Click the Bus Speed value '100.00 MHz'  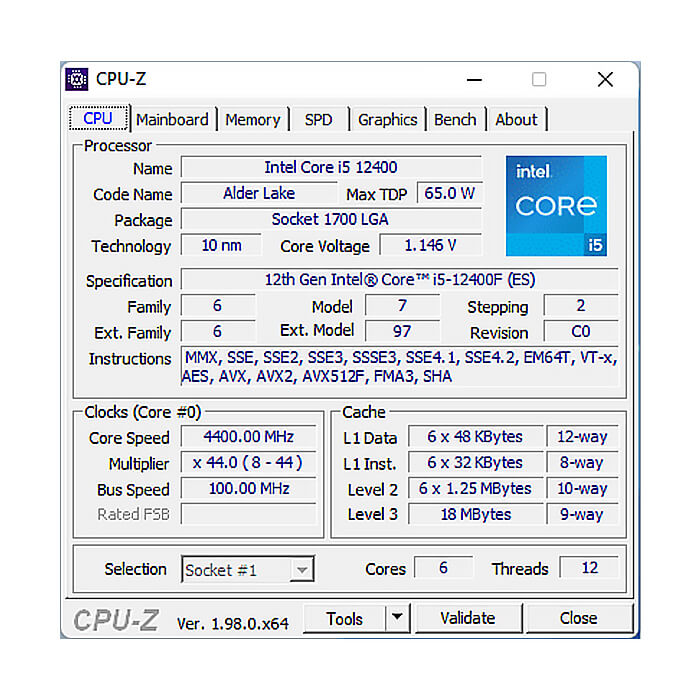(248, 488)
